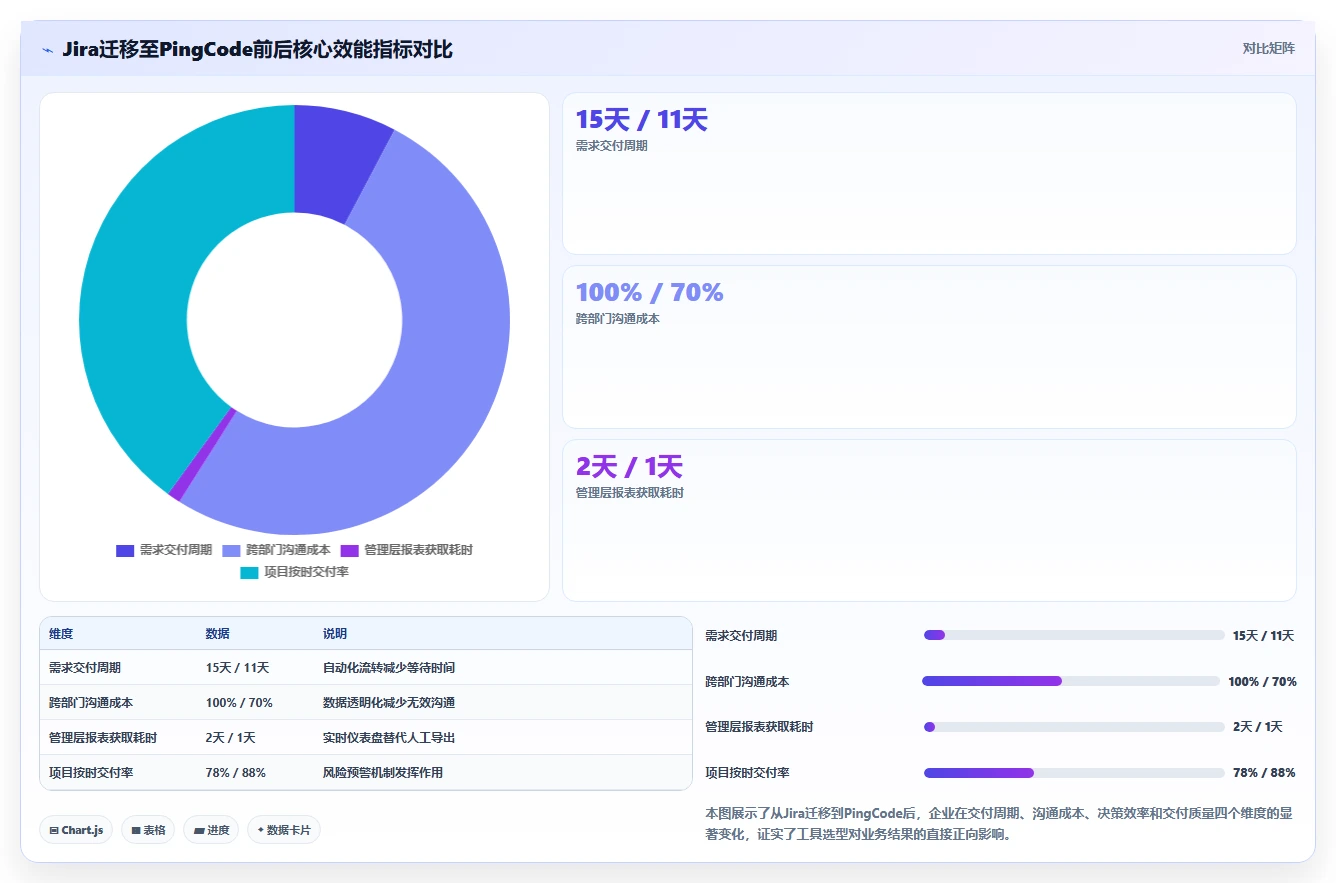Select the 进度 tag chip

(211, 830)
